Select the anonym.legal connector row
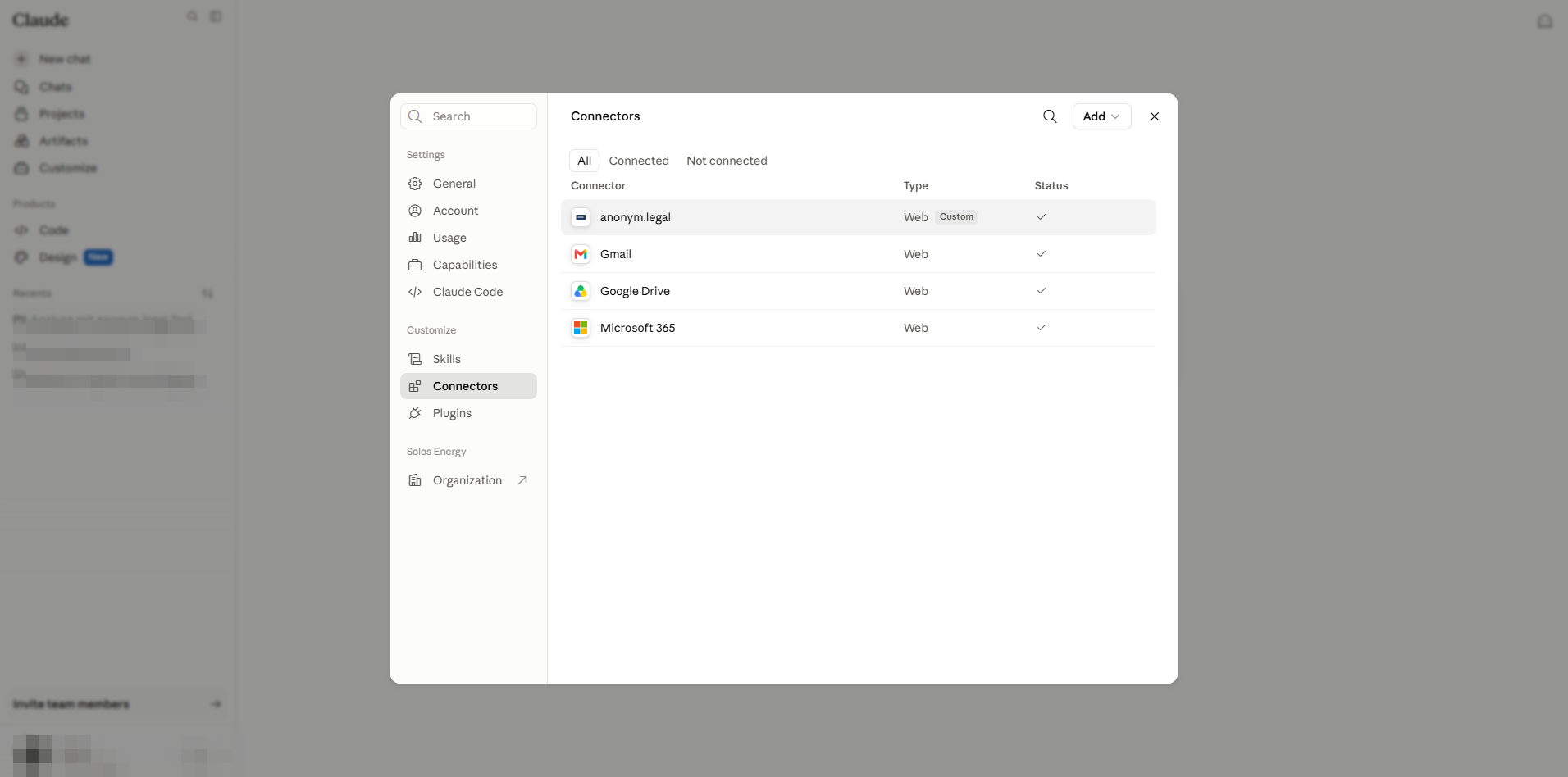Viewport: 1568px width, 777px height. tap(859, 217)
